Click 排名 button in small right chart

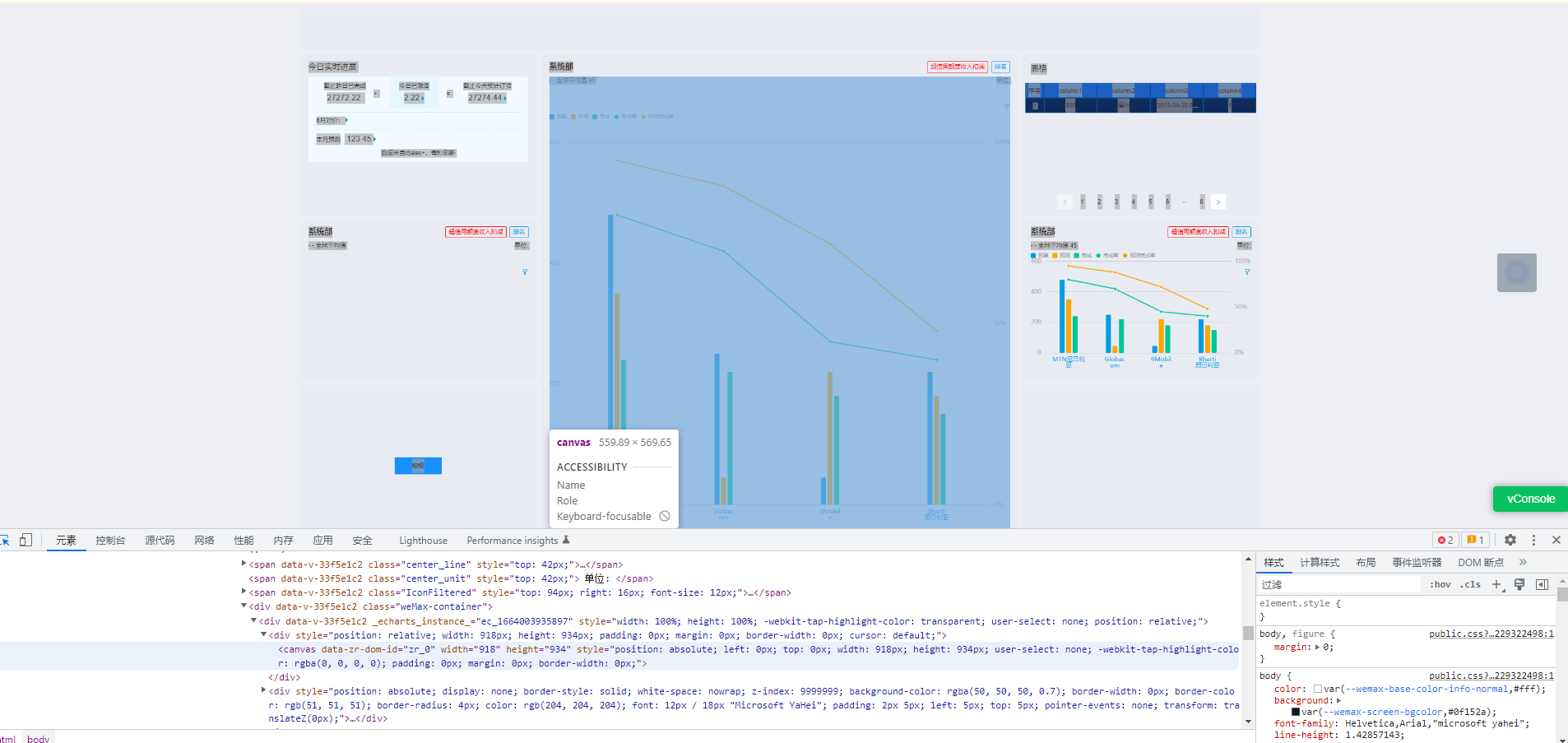1241,232
